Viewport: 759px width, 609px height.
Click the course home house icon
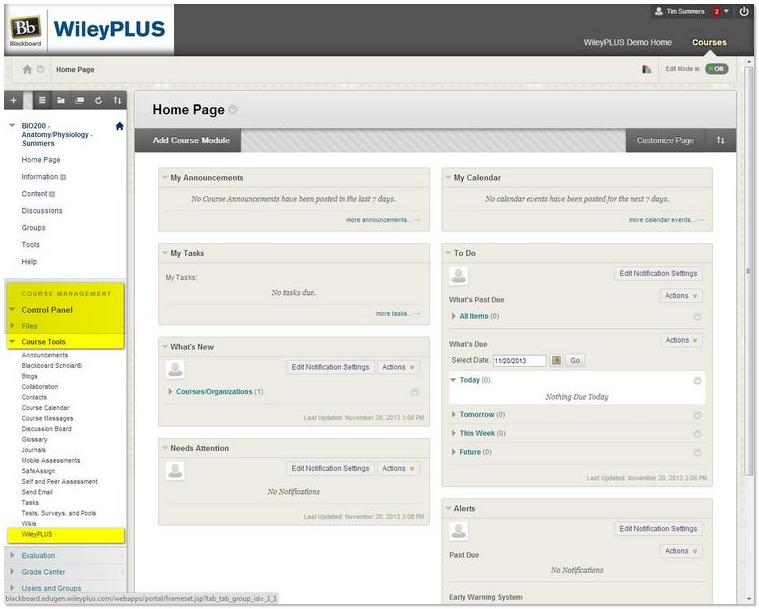[x=120, y=126]
